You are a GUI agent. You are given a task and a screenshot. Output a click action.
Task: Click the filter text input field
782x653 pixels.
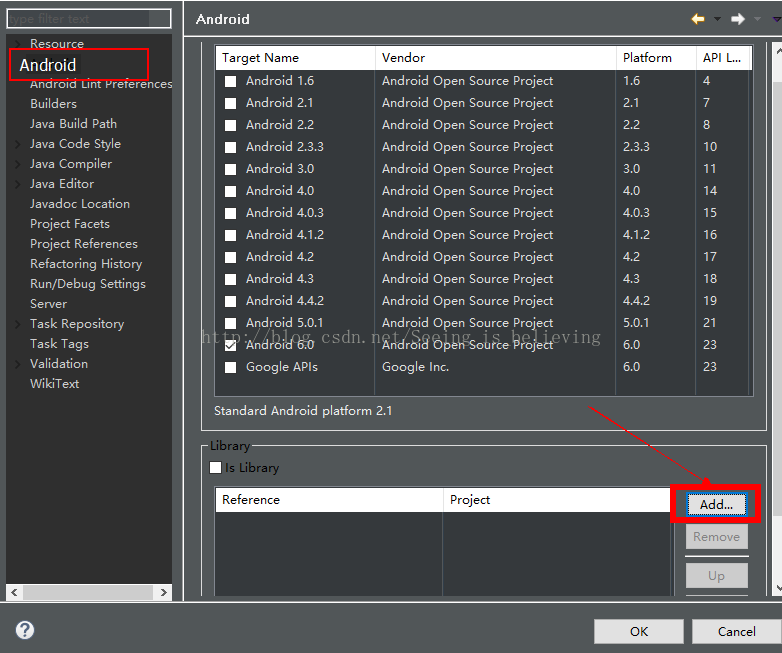click(x=89, y=19)
